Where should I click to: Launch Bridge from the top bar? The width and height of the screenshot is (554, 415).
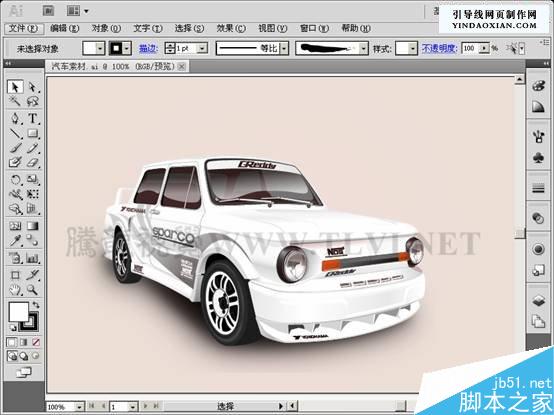(48, 11)
